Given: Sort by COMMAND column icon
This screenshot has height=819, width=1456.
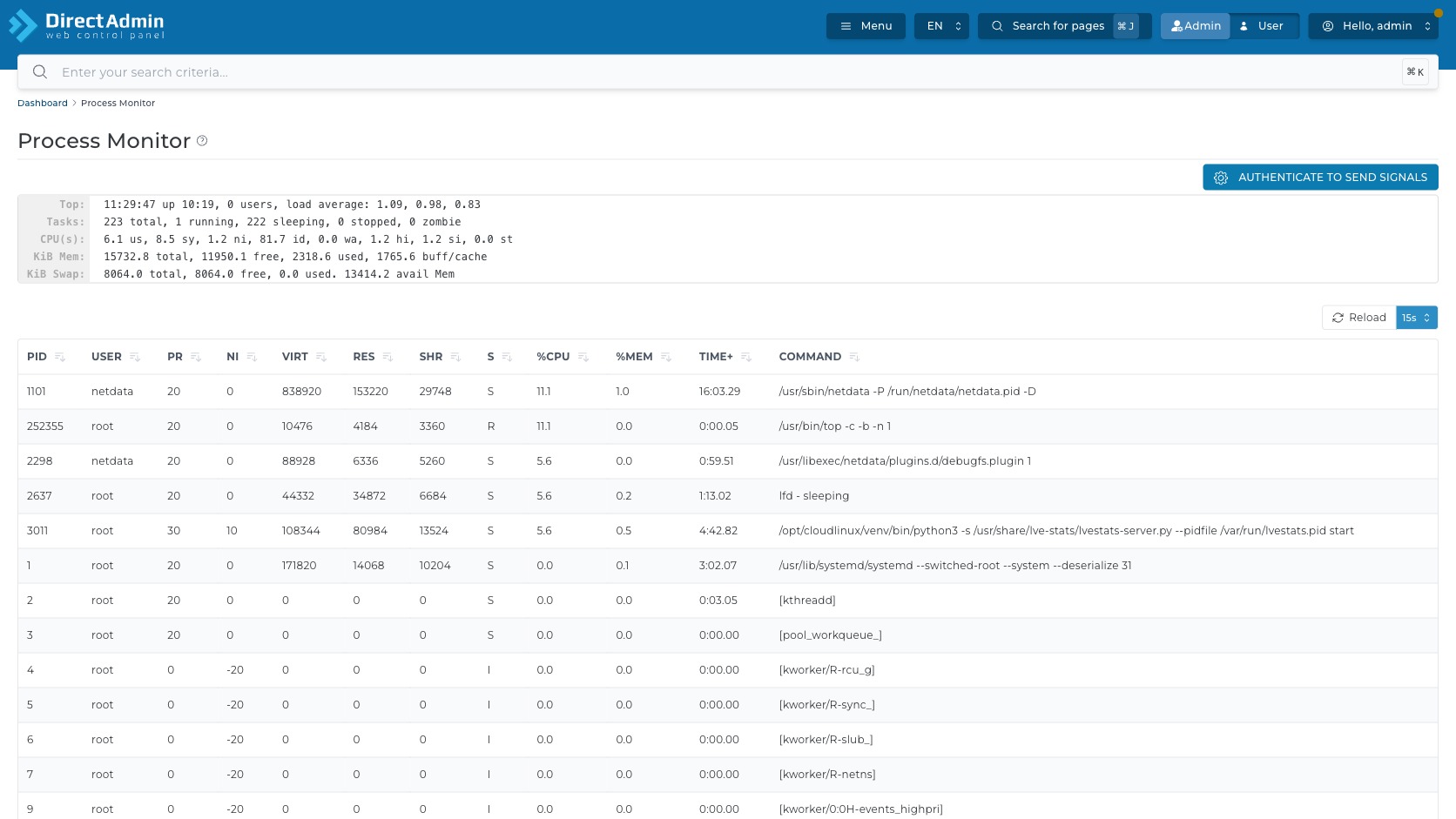Looking at the screenshot, I should (x=854, y=357).
